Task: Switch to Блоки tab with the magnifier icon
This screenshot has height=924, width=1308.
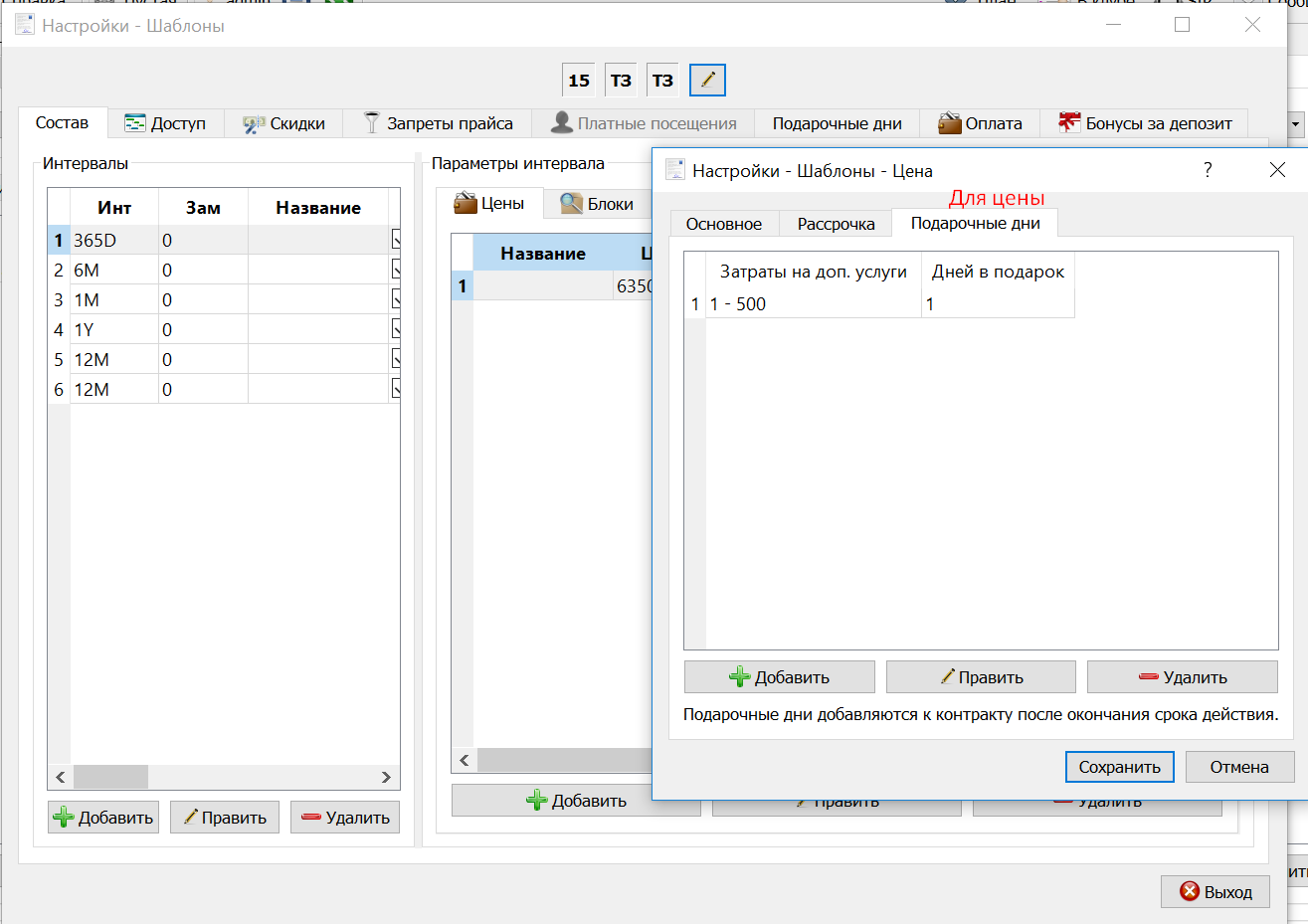Action: [597, 203]
